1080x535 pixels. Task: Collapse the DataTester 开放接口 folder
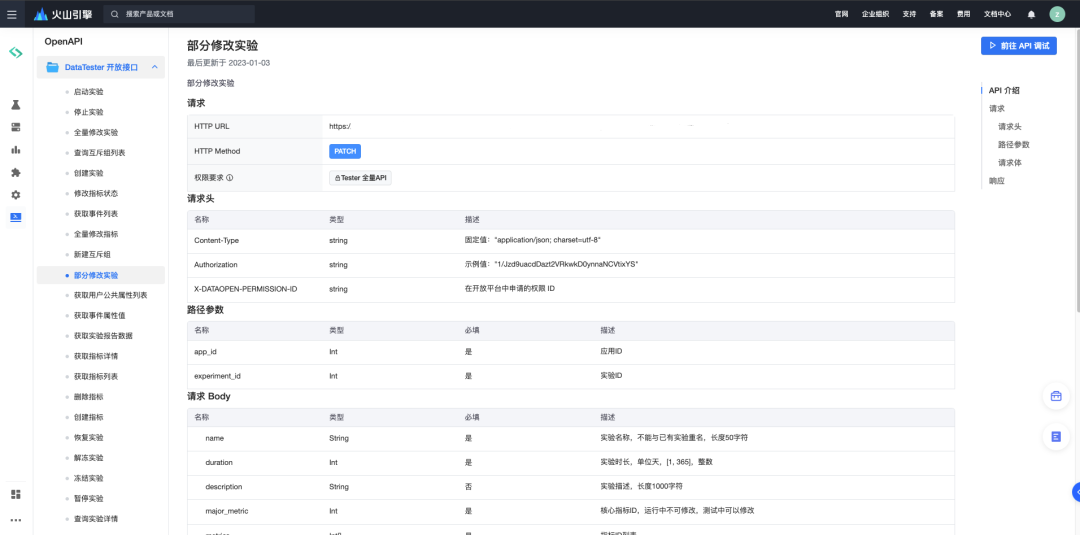[x=155, y=67]
